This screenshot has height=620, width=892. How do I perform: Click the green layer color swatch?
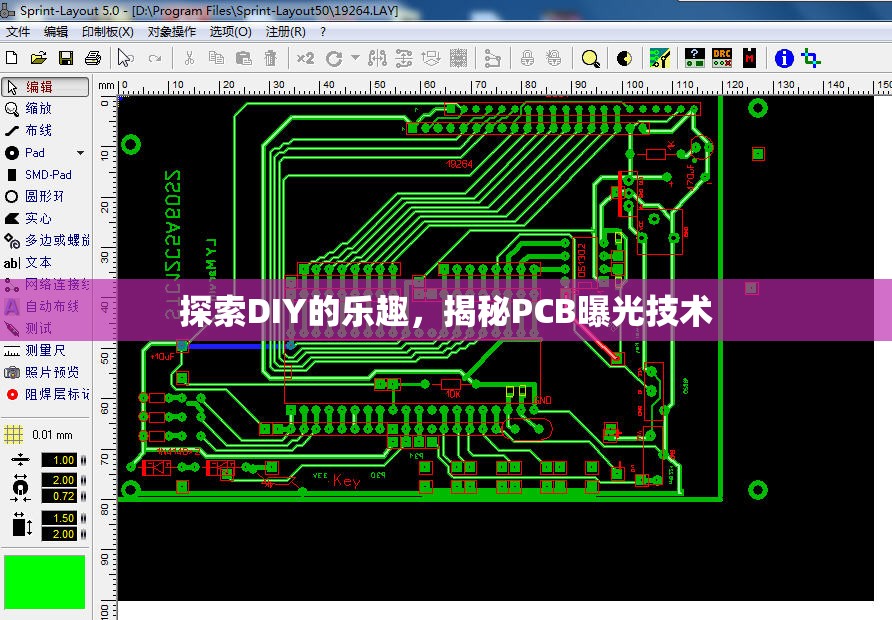tap(44, 582)
